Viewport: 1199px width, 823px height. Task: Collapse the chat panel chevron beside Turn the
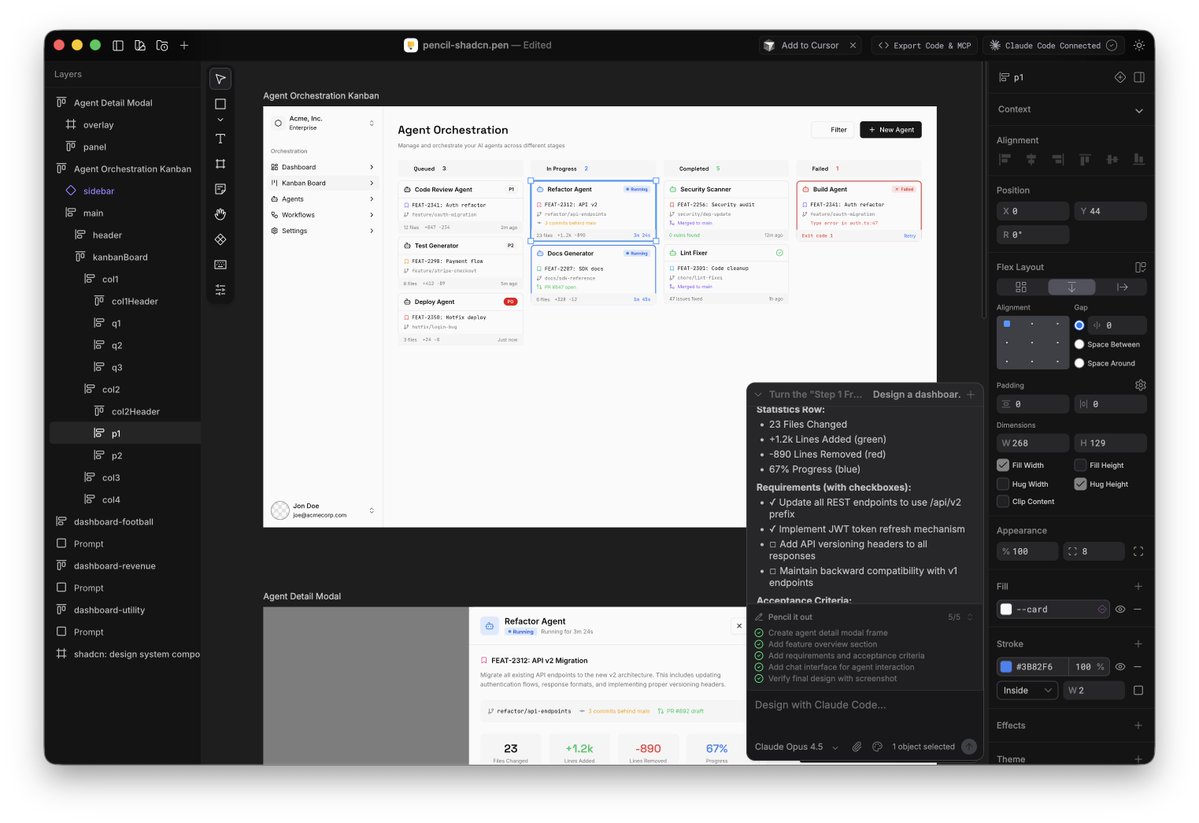point(759,395)
